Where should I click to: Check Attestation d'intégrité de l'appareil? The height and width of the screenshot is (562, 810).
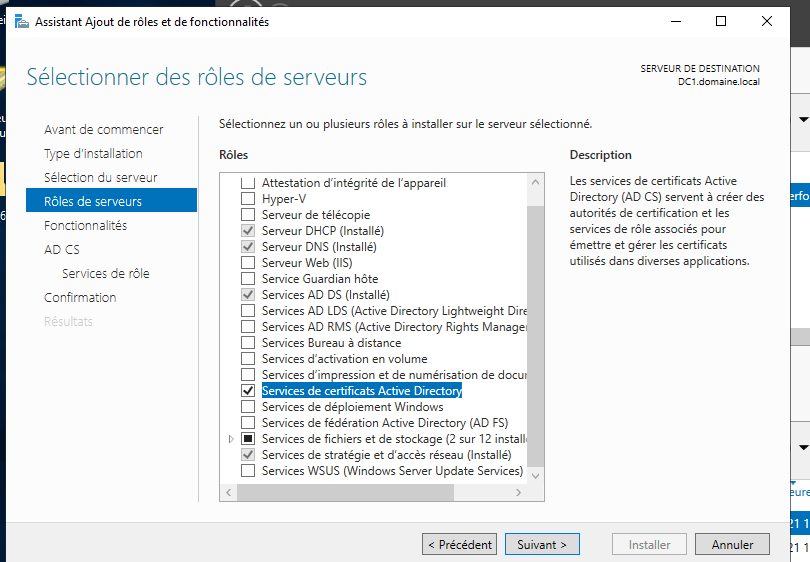click(248, 183)
